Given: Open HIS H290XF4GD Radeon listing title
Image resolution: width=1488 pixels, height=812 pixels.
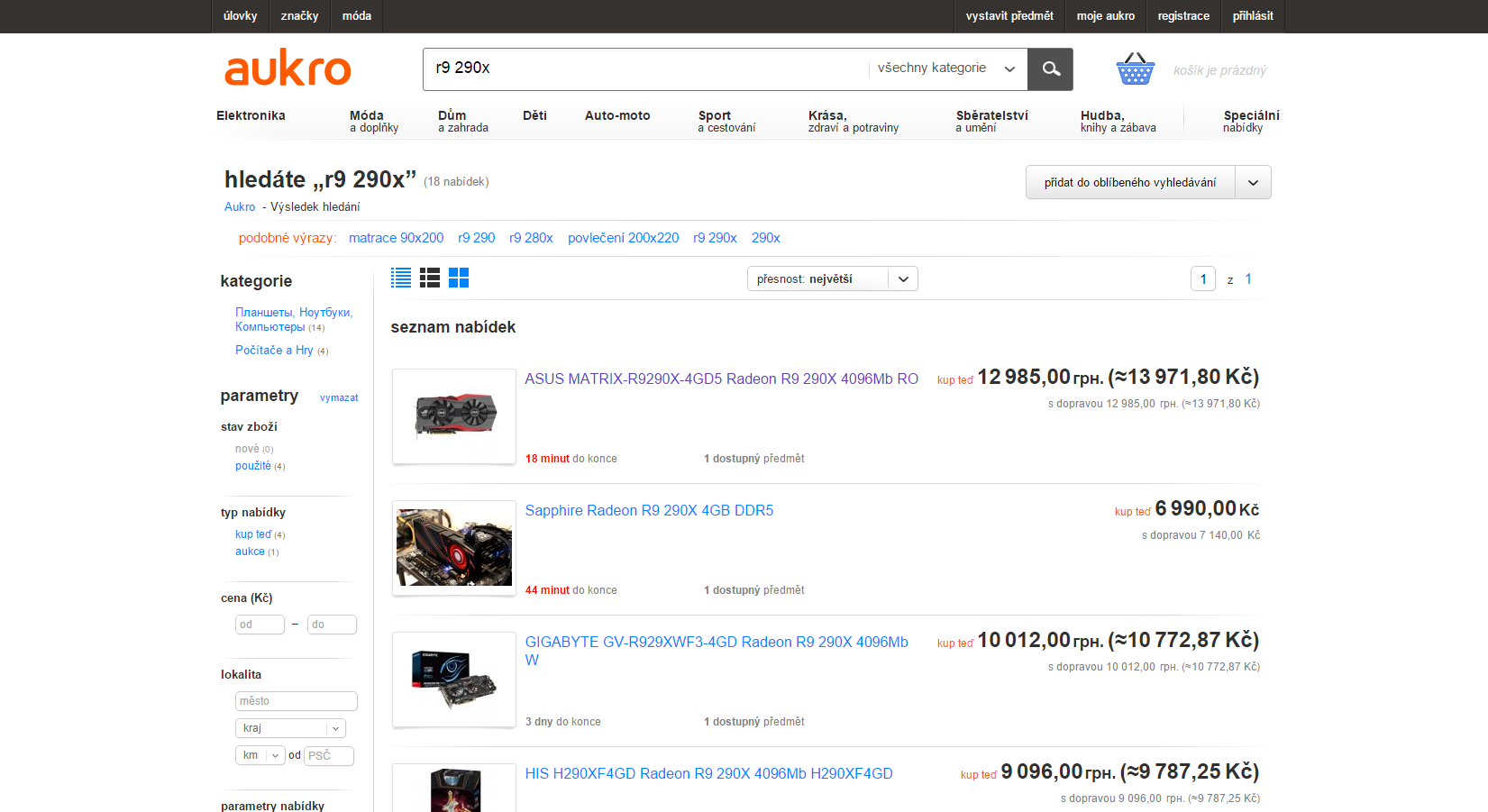Looking at the screenshot, I should 709,774.
